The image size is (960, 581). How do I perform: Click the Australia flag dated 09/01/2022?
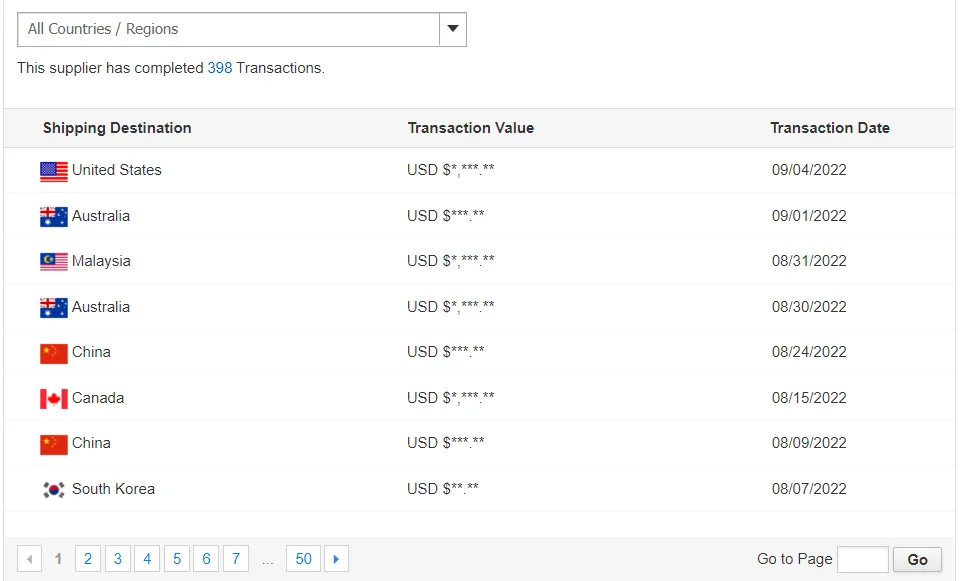[x=54, y=217]
